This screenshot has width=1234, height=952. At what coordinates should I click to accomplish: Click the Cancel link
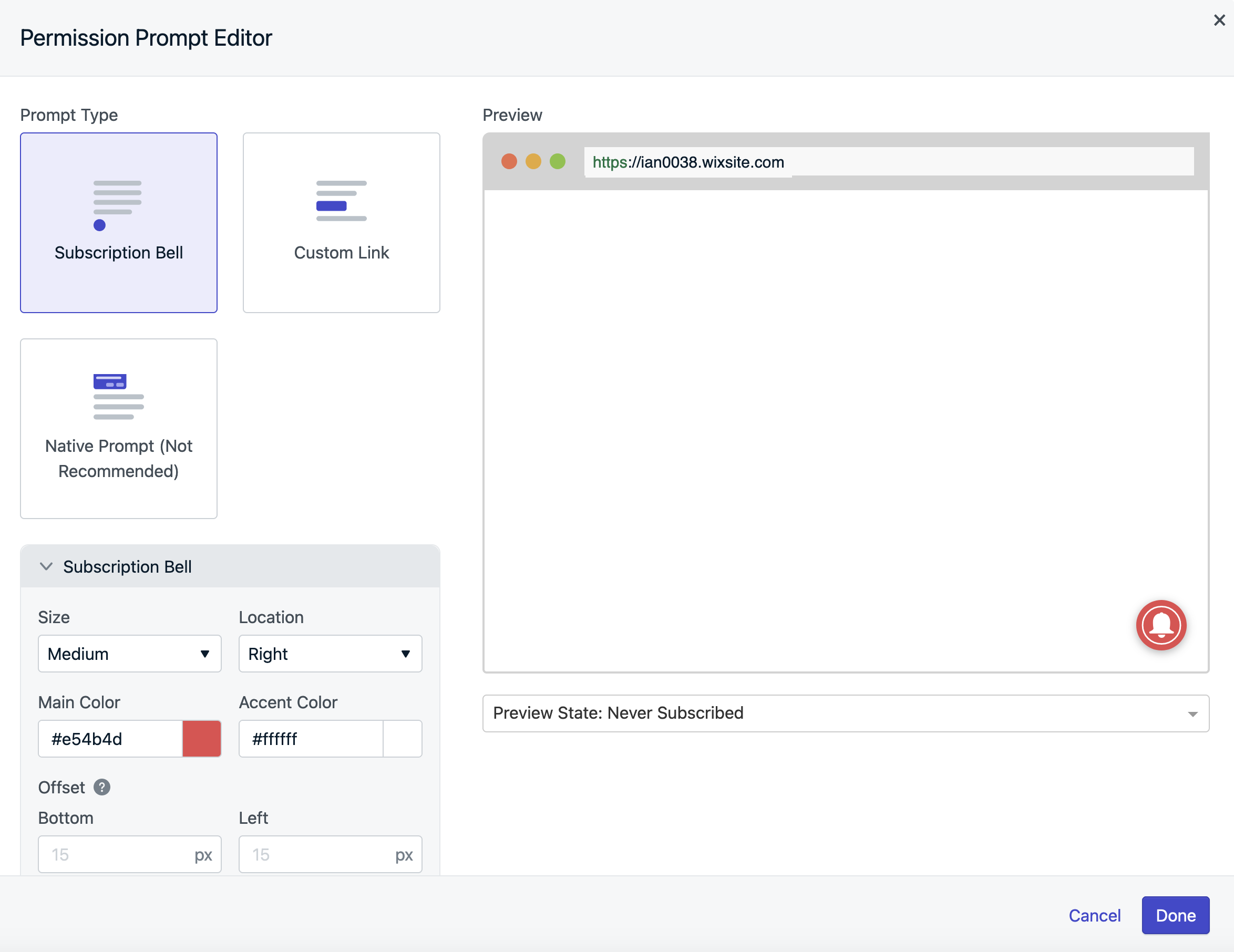pyautogui.click(x=1094, y=915)
